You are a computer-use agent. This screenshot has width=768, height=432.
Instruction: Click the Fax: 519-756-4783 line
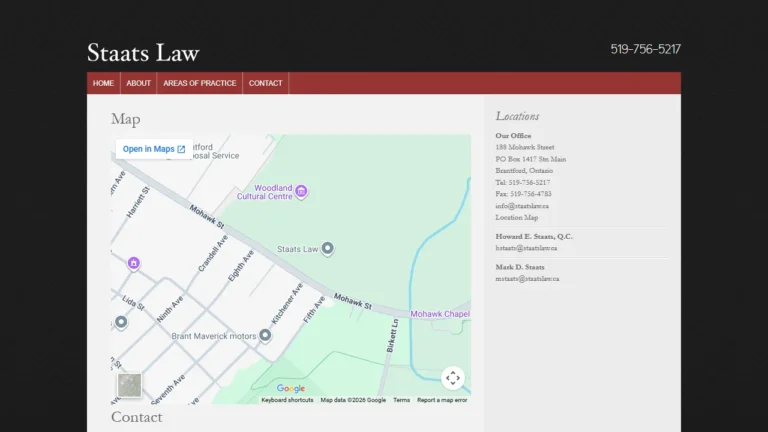(523, 194)
